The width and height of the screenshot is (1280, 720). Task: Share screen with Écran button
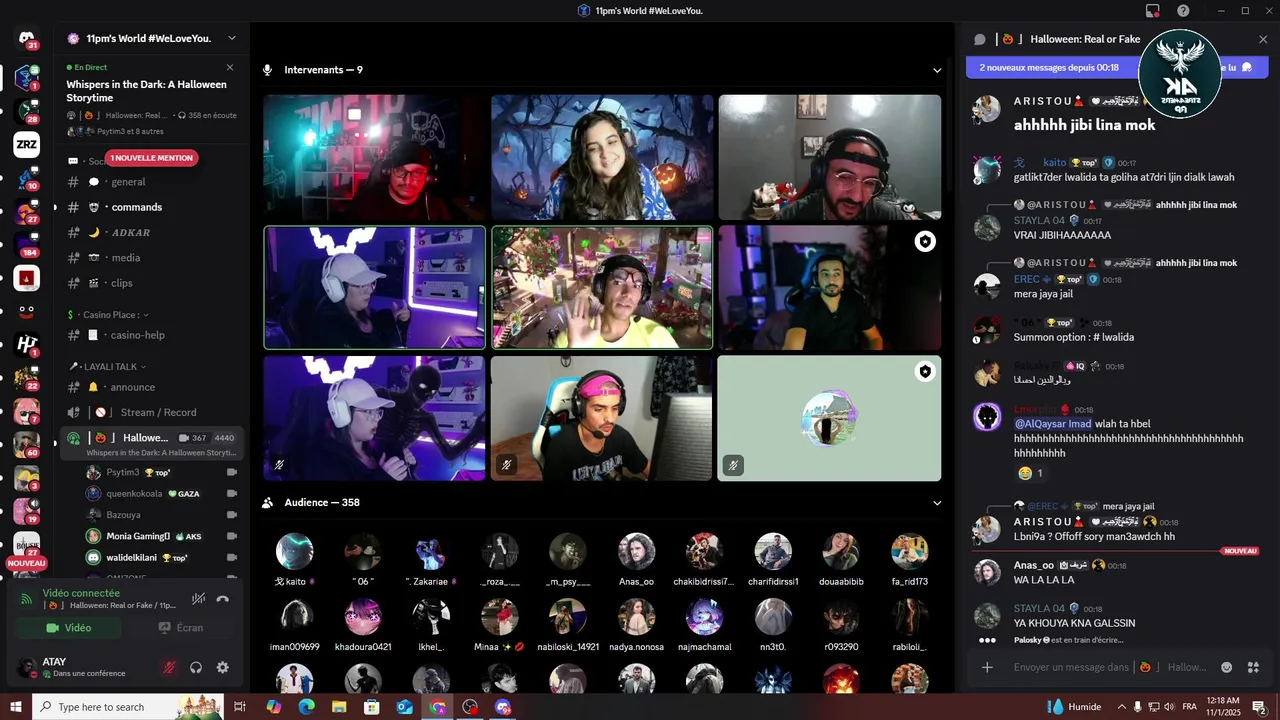coord(181,628)
